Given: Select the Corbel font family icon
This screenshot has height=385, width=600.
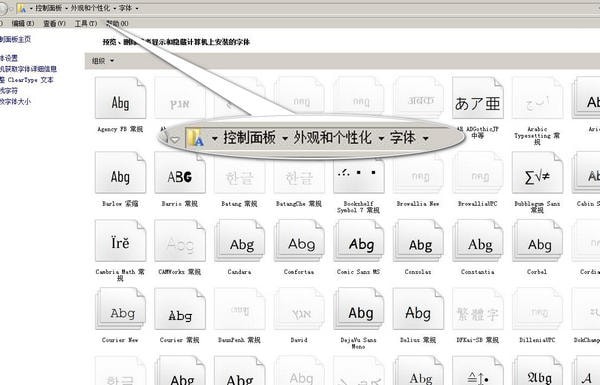Looking at the screenshot, I should (x=537, y=240).
